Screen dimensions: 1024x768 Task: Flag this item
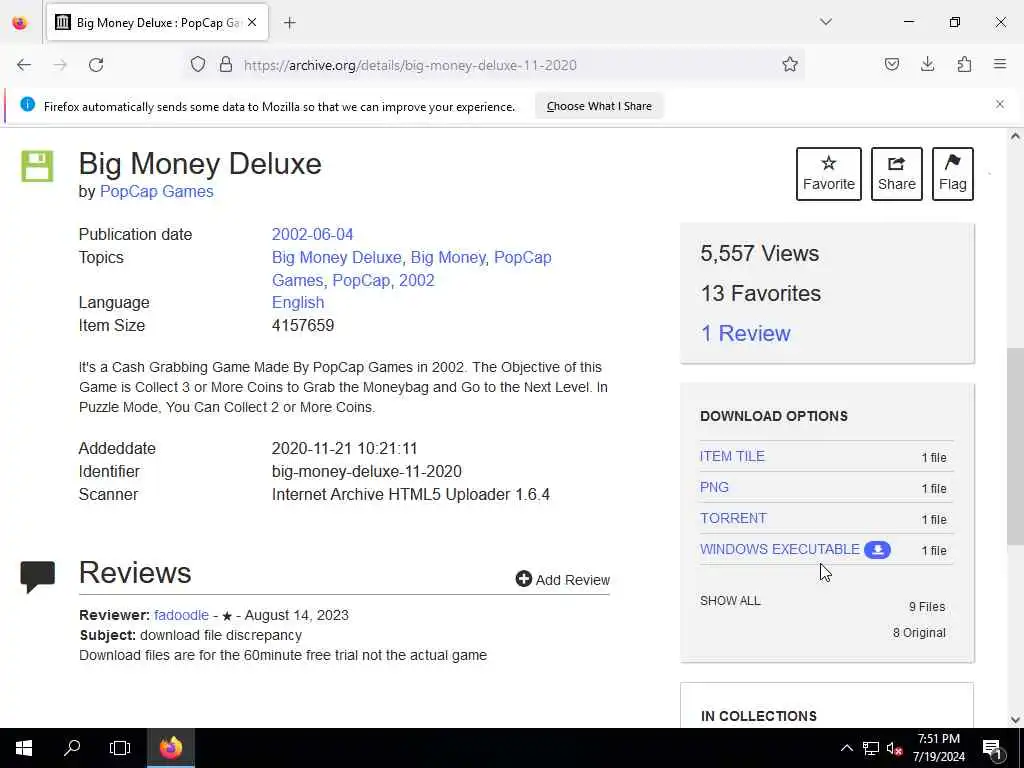pyautogui.click(x=953, y=174)
